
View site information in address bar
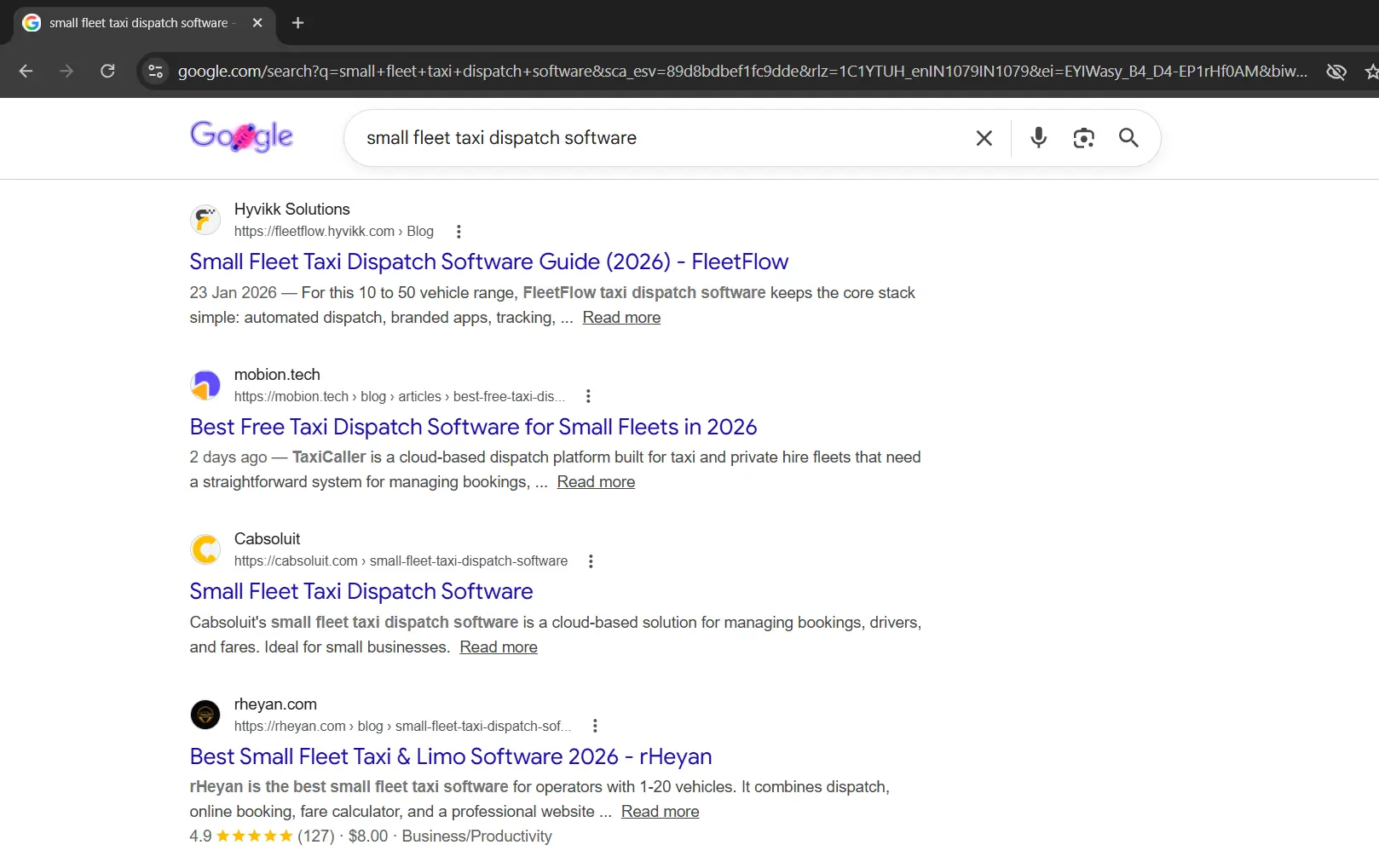155,72
